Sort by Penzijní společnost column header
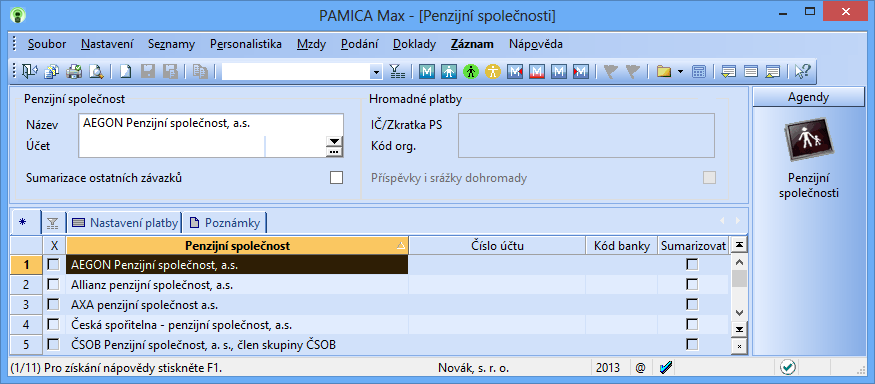 (x=237, y=246)
